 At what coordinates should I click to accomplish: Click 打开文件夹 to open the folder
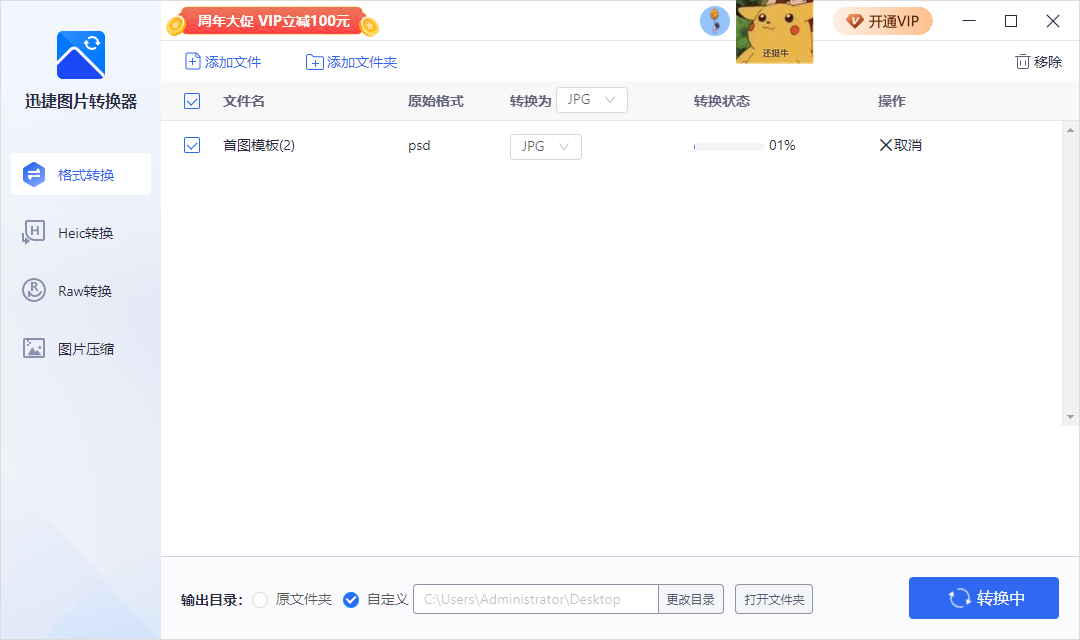(774, 599)
